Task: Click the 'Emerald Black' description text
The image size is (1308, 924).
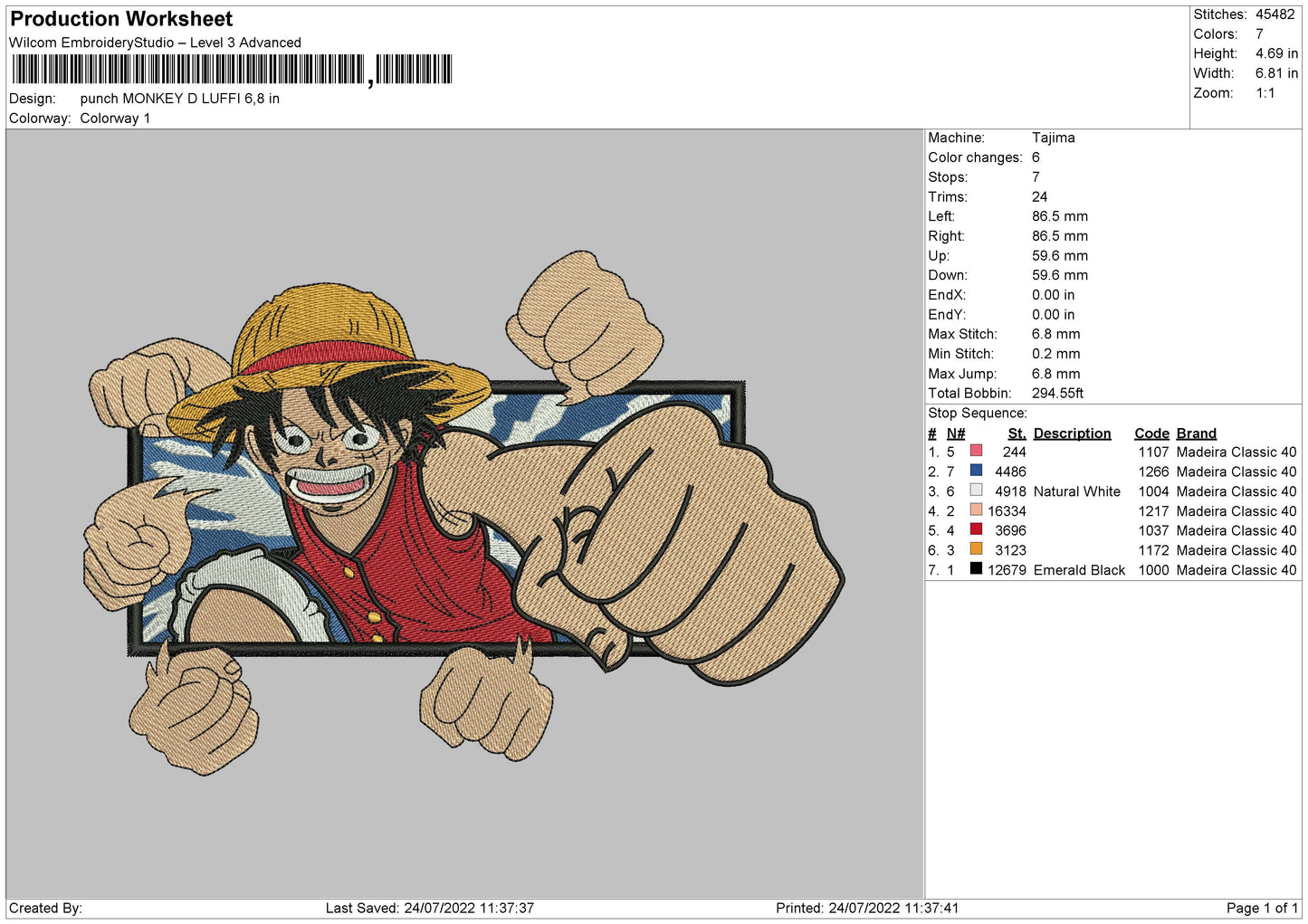Action: click(1080, 570)
